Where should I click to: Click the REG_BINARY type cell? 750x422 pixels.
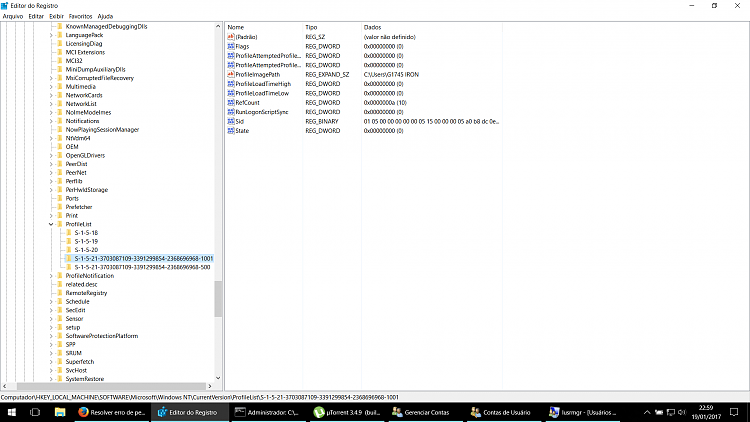[x=322, y=122]
